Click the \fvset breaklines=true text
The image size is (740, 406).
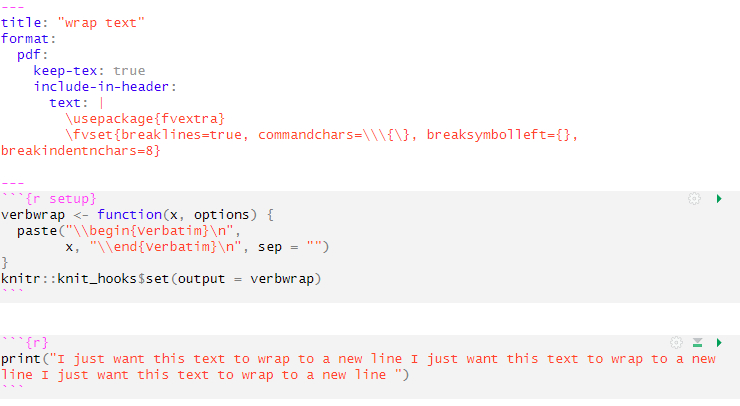(x=158, y=134)
